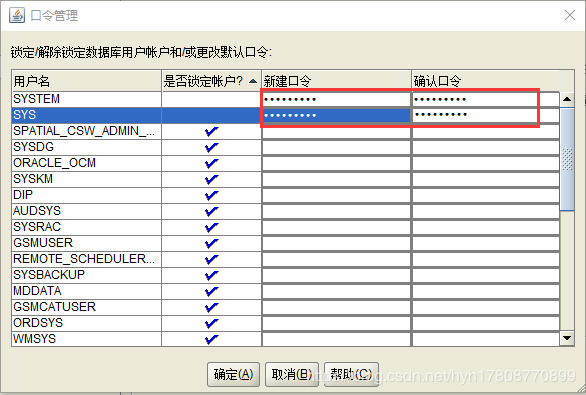Click the SYSTEM new password field
The image size is (586, 395).
[336, 99]
